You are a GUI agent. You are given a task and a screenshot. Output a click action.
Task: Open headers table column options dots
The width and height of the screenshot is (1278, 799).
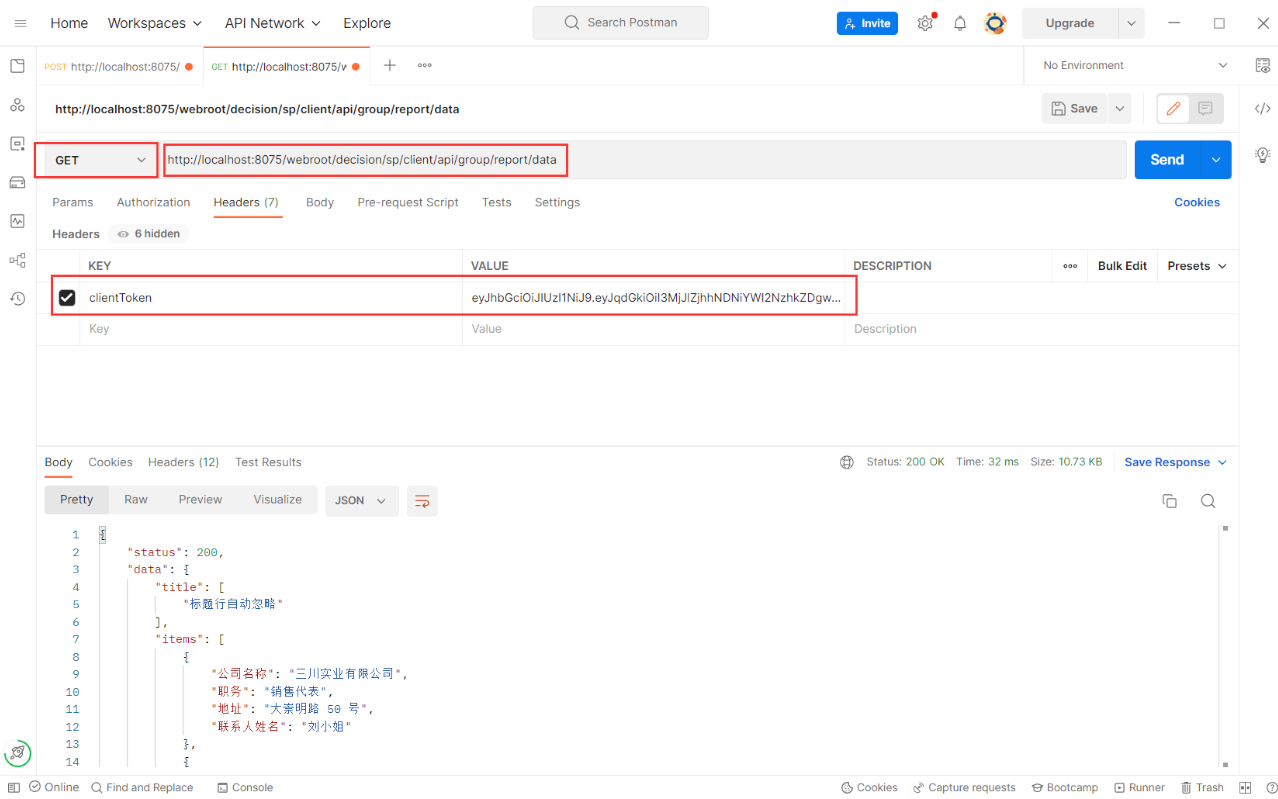point(1070,266)
